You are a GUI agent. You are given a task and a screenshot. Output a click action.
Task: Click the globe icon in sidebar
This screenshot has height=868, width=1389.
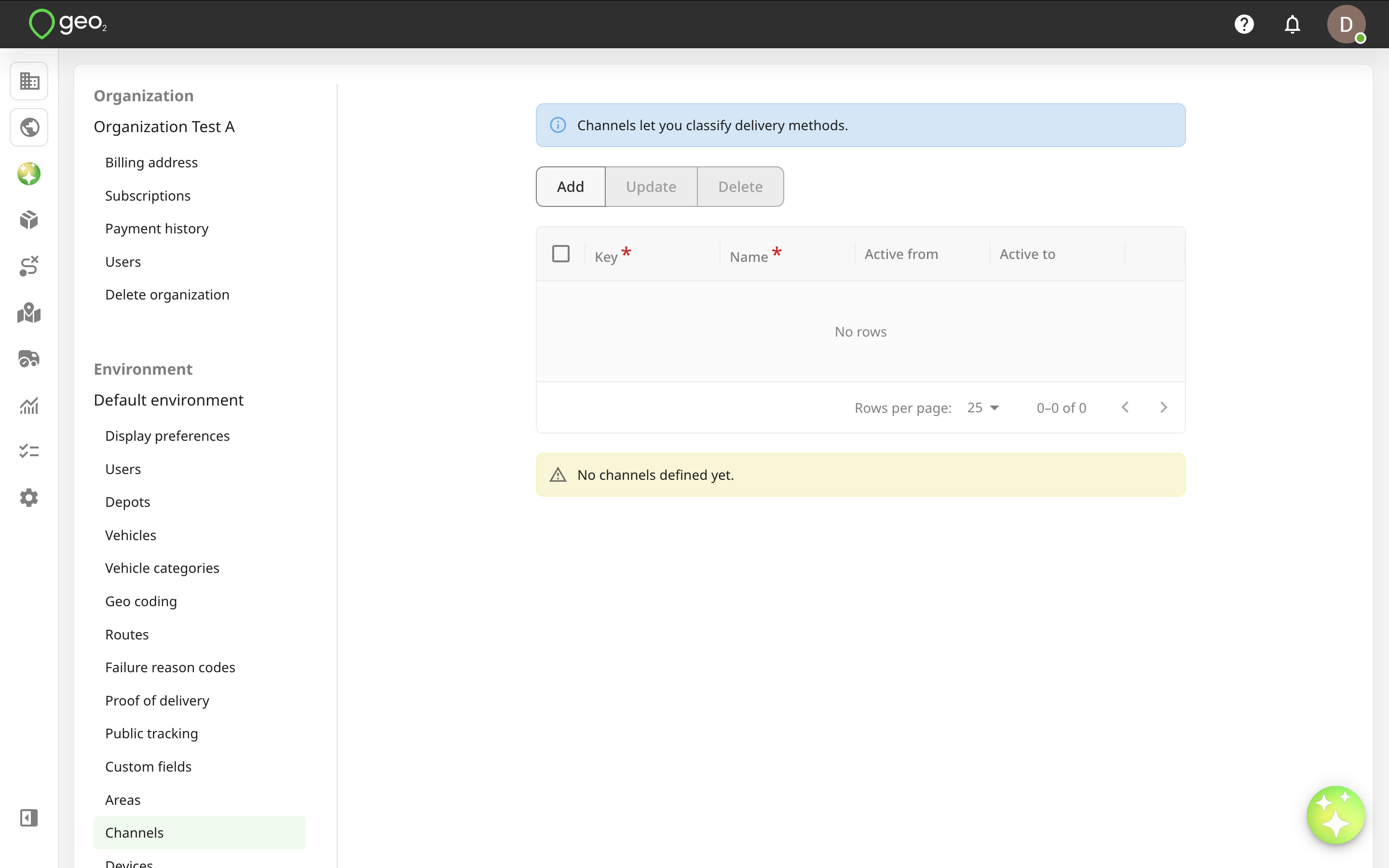click(x=29, y=127)
